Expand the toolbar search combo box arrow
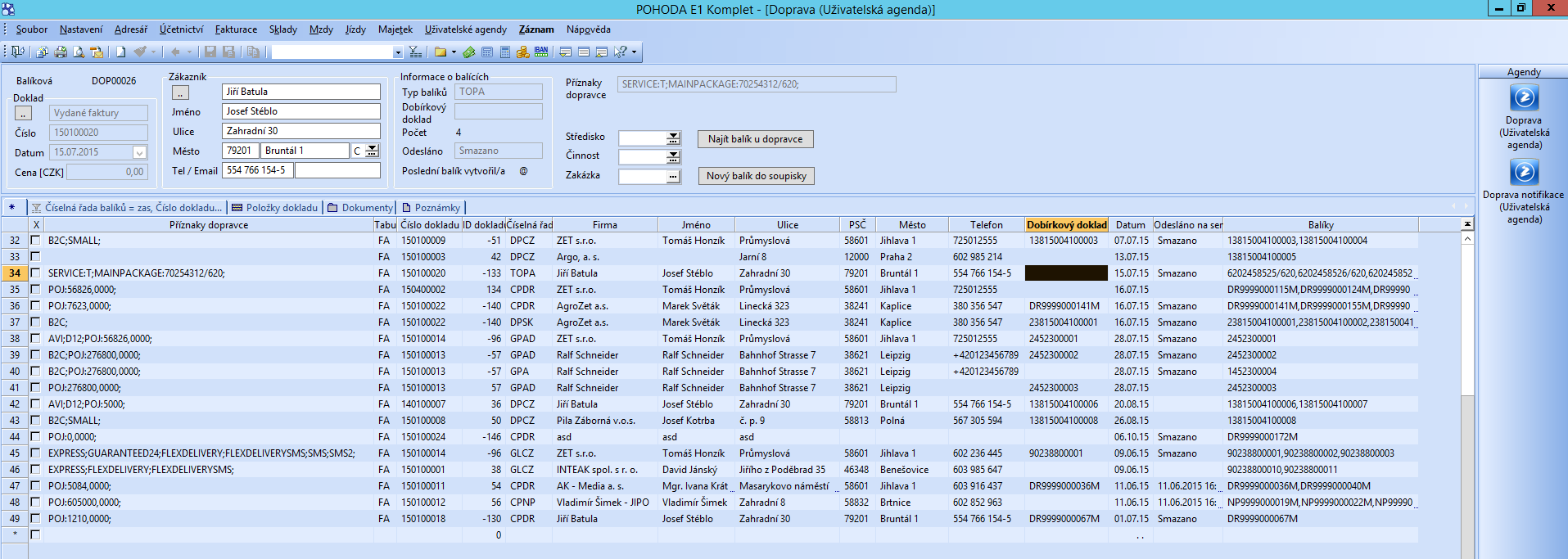Image resolution: width=1568 pixels, height=559 pixels. [x=398, y=52]
